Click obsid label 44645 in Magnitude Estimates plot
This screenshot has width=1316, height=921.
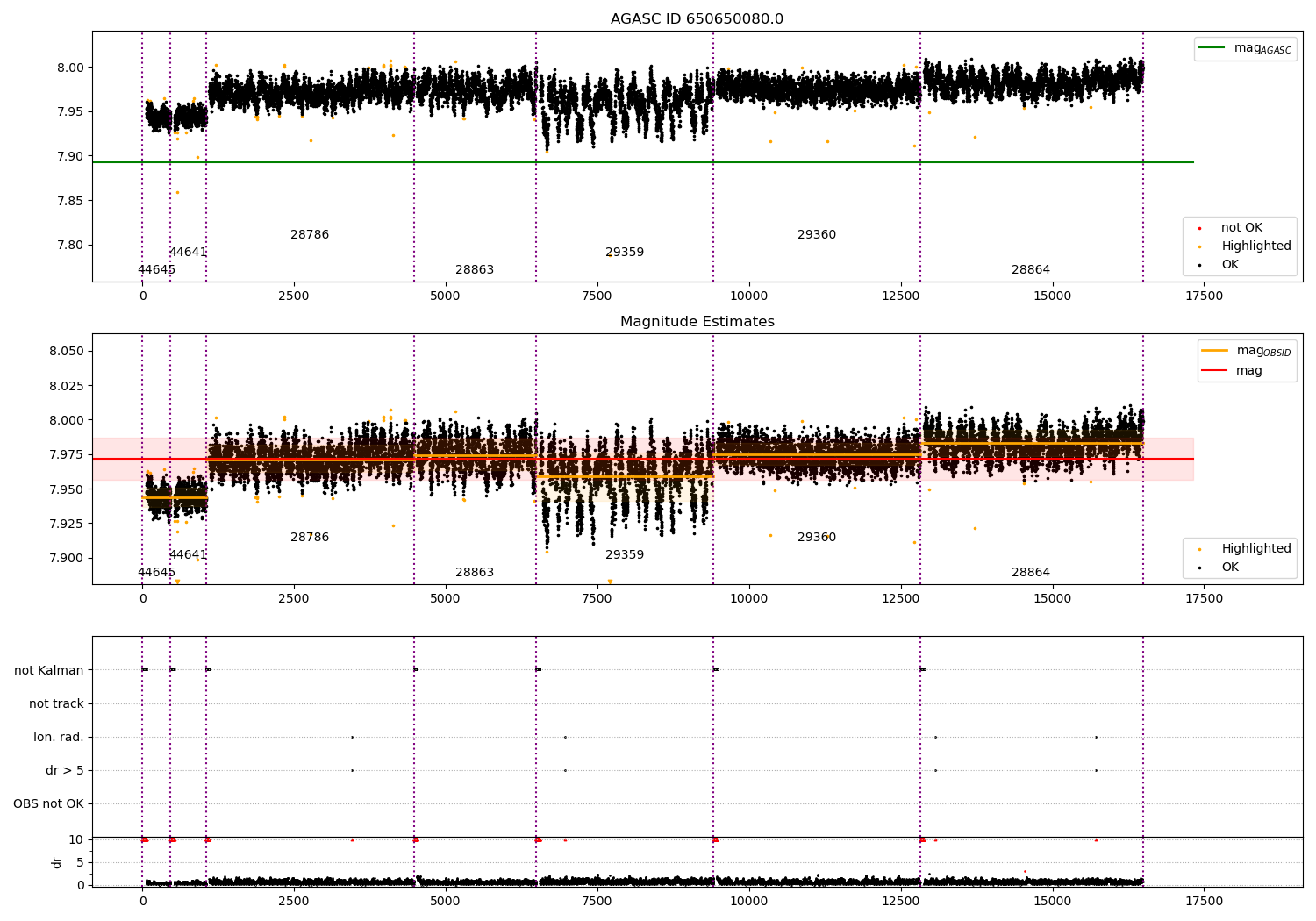[x=156, y=573]
